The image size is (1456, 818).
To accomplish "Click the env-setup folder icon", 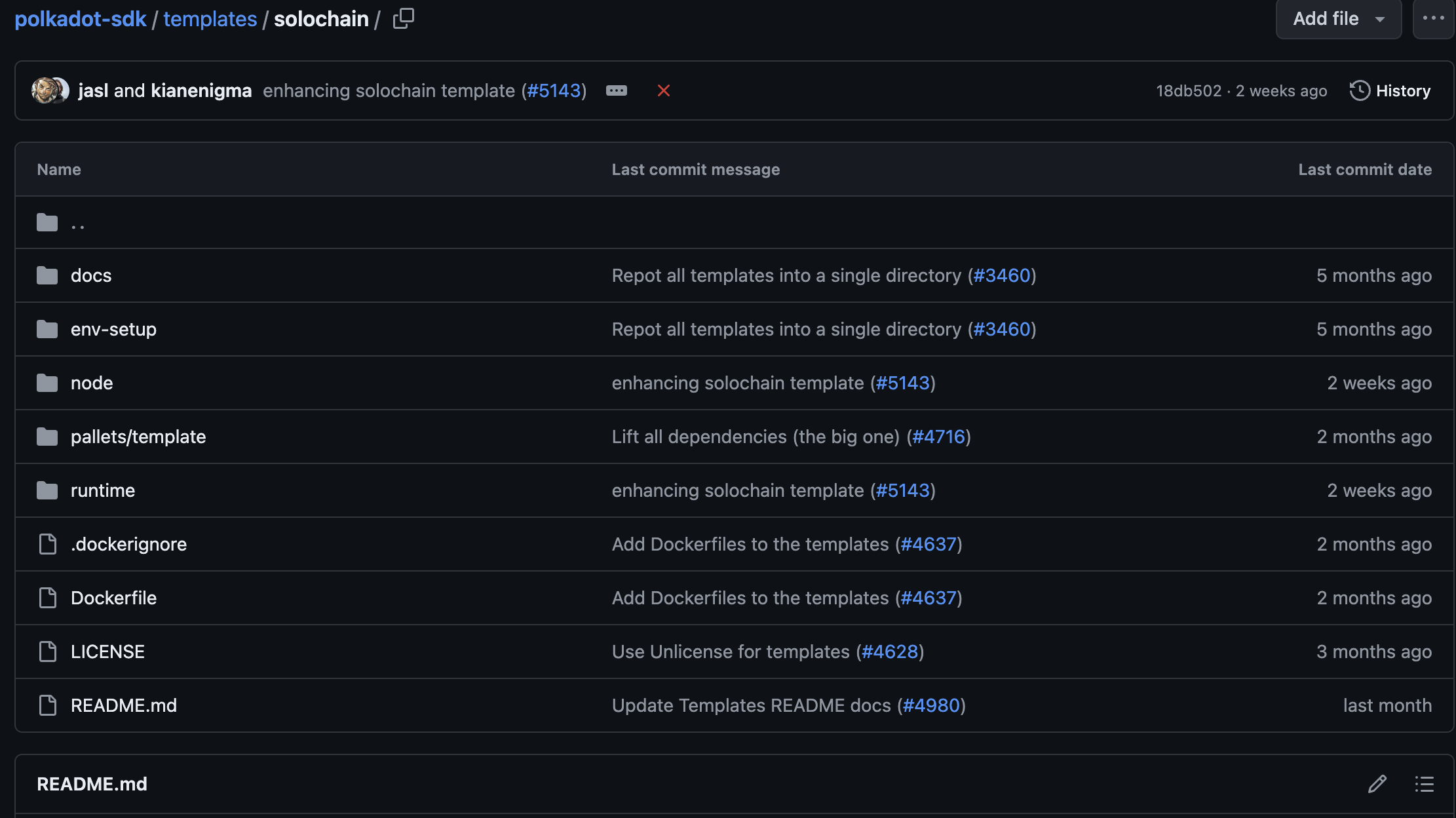I will point(47,329).
